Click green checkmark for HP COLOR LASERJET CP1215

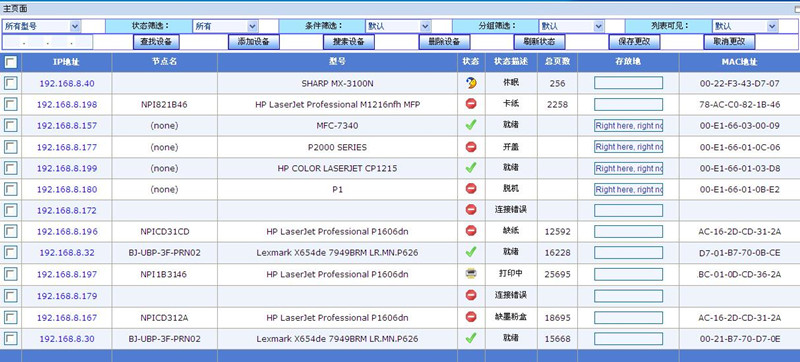[471, 168]
